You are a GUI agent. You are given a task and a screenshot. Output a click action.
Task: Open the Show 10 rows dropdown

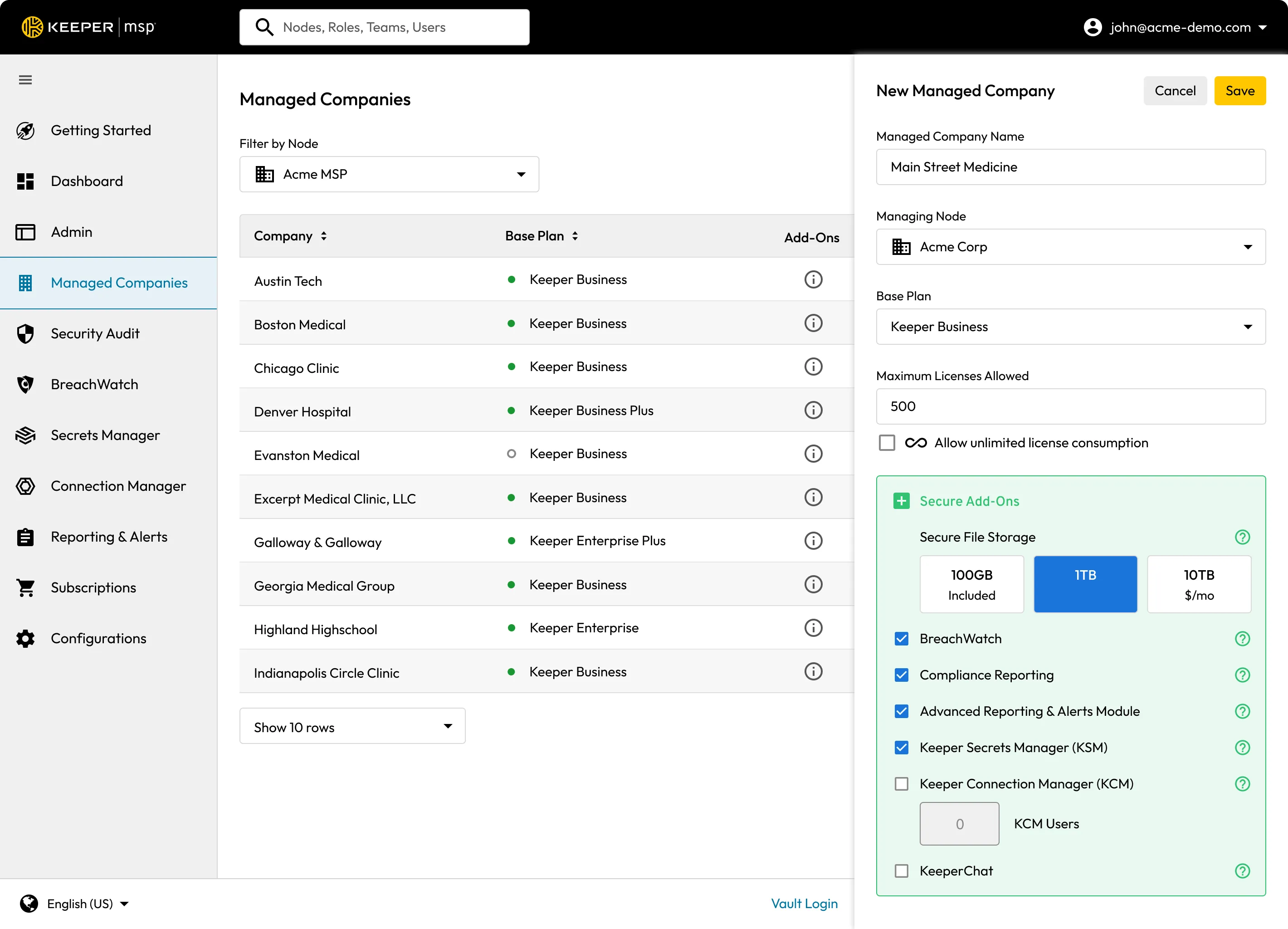352,726
